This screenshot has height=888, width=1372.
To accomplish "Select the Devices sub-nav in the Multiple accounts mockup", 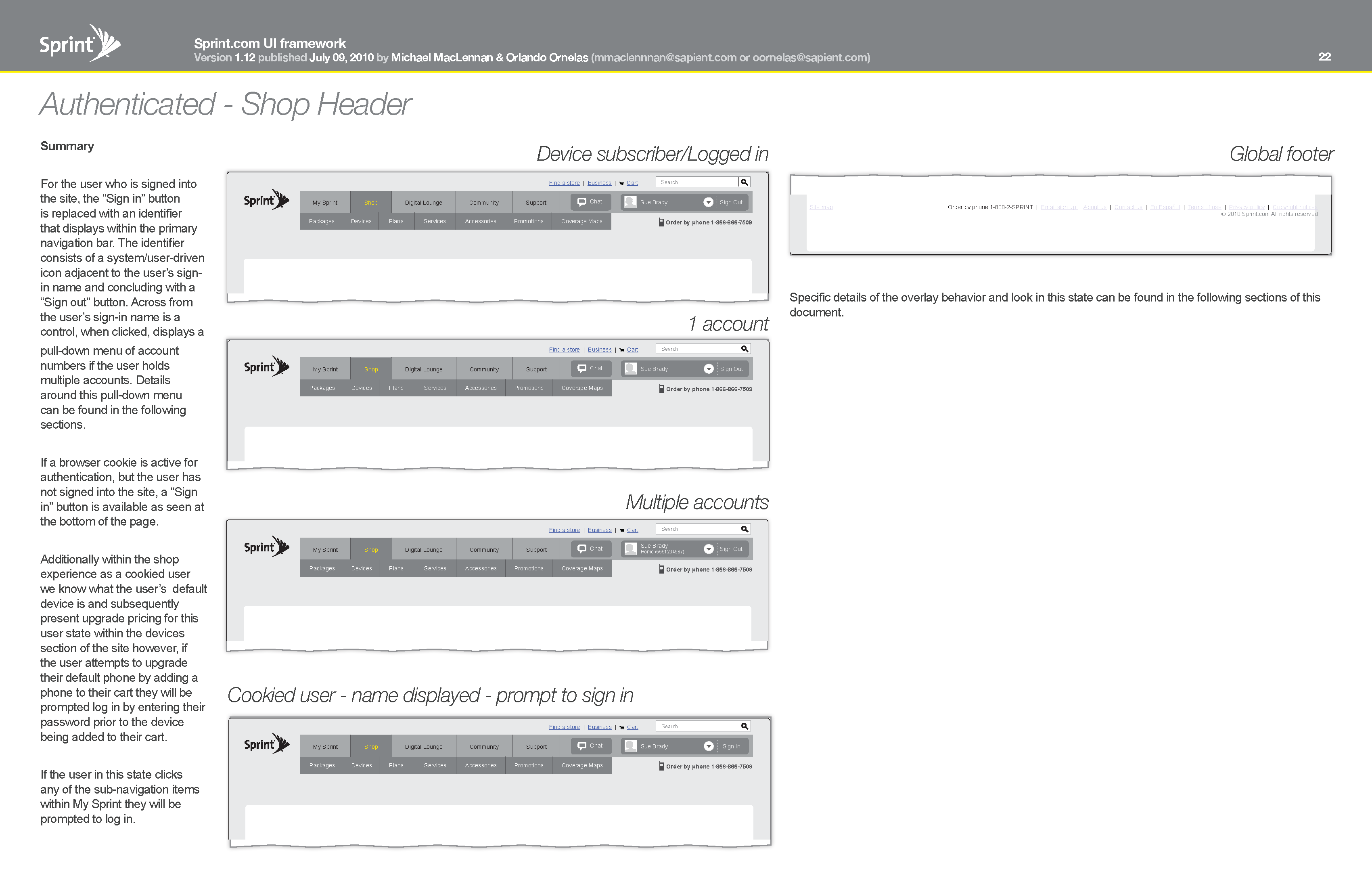I will pyautogui.click(x=362, y=569).
